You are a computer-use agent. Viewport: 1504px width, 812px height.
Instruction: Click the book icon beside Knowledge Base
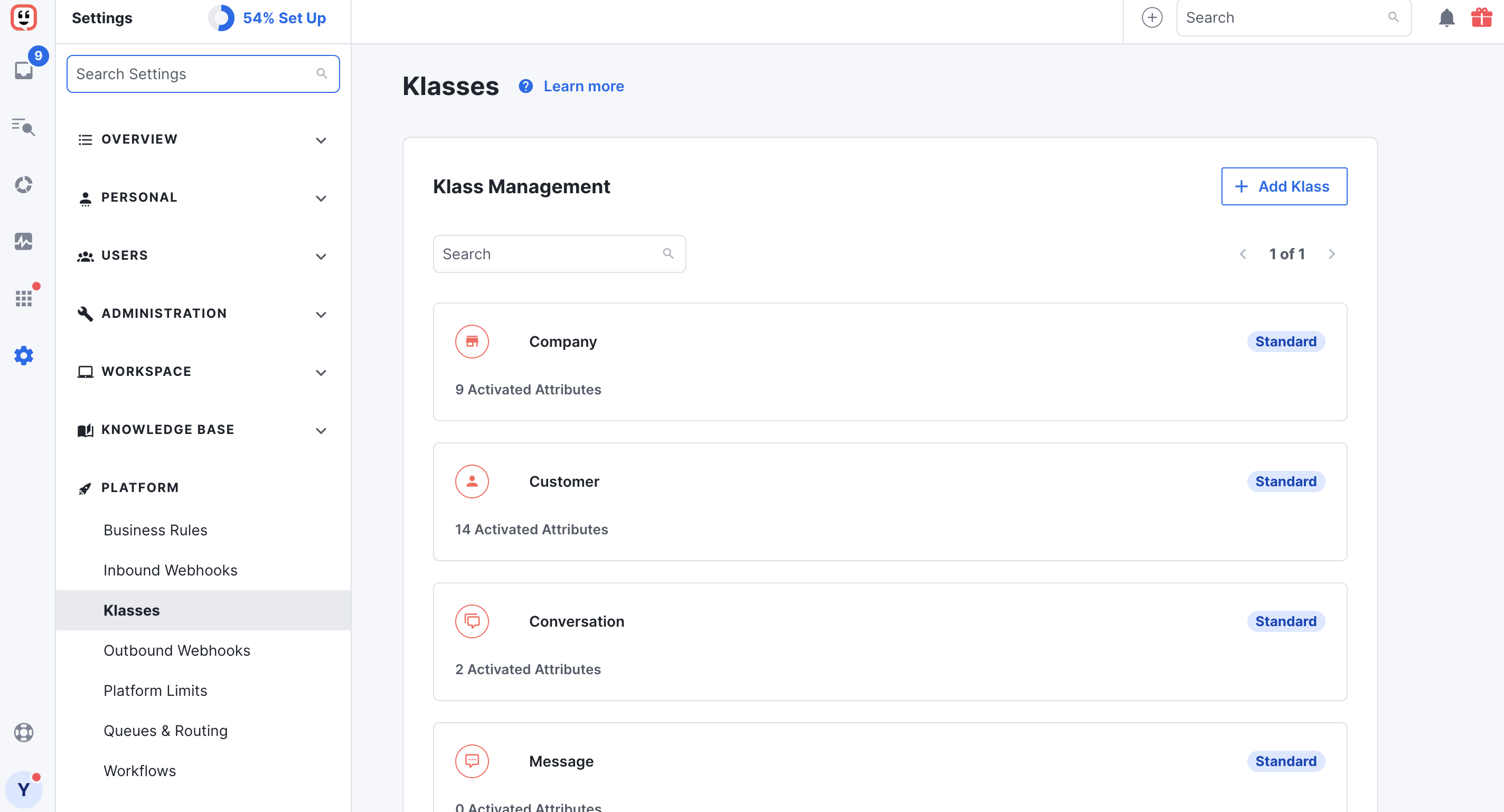click(85, 430)
